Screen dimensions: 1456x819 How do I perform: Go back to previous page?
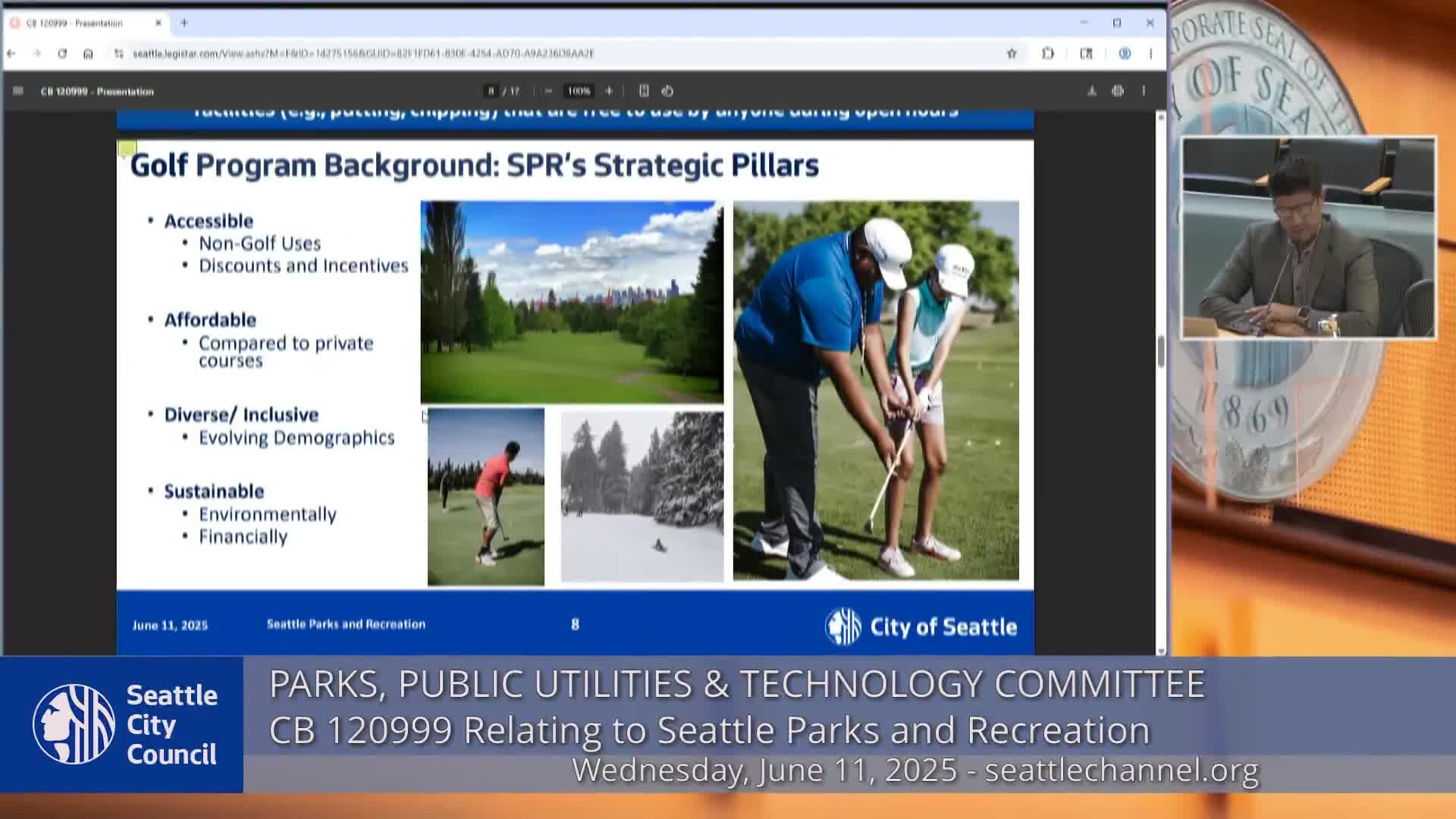pos(11,54)
